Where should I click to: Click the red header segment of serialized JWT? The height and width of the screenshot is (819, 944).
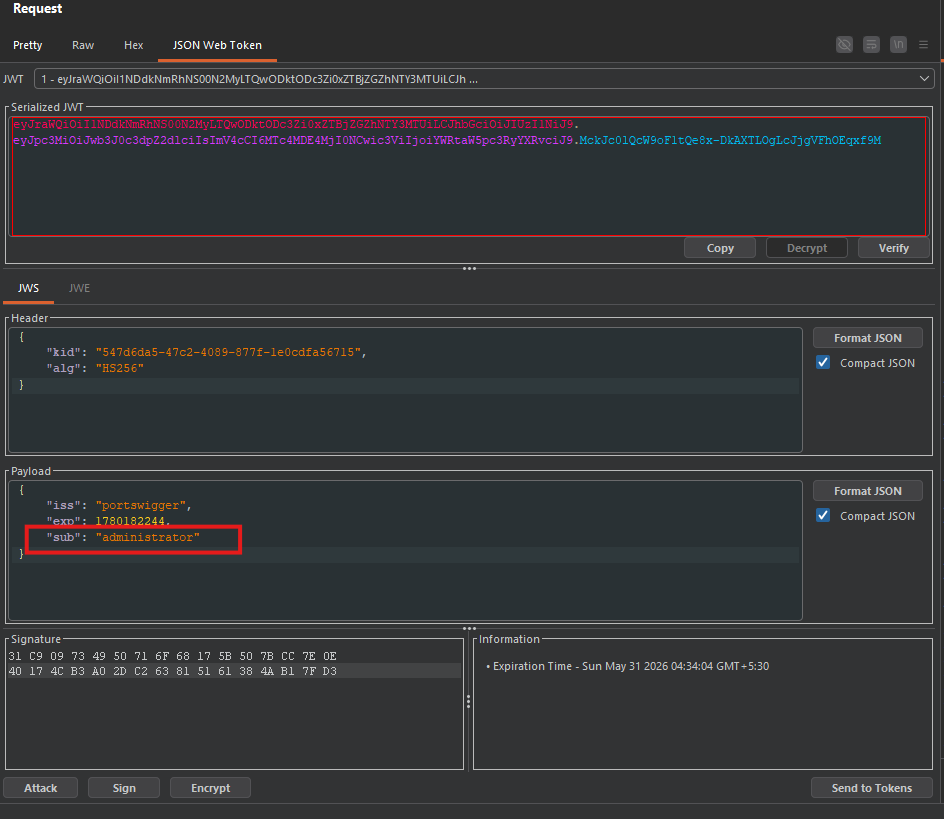click(x=293, y=124)
